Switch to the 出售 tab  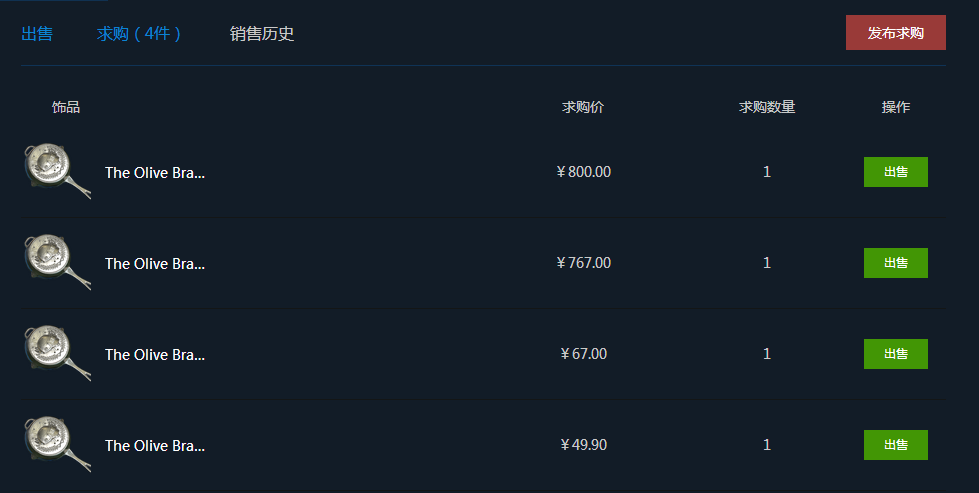[37, 34]
